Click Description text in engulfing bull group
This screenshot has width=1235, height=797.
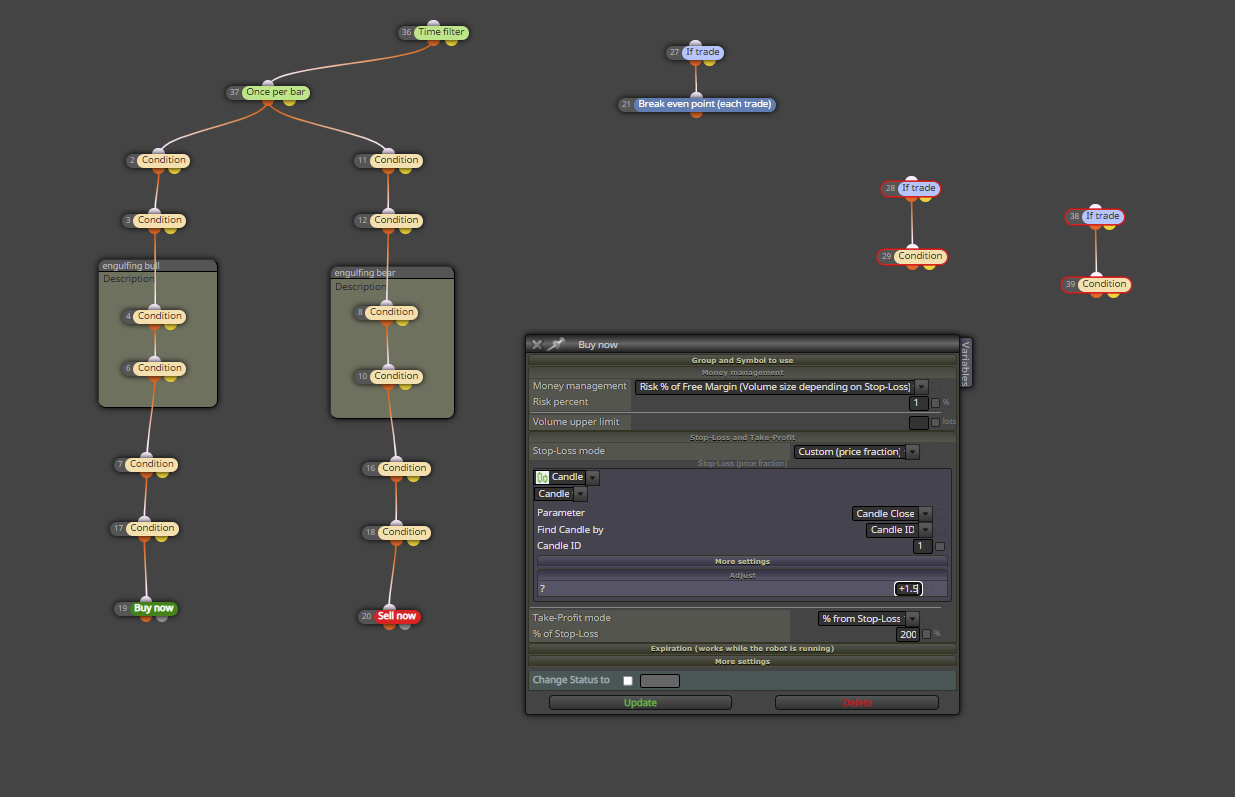click(127, 279)
